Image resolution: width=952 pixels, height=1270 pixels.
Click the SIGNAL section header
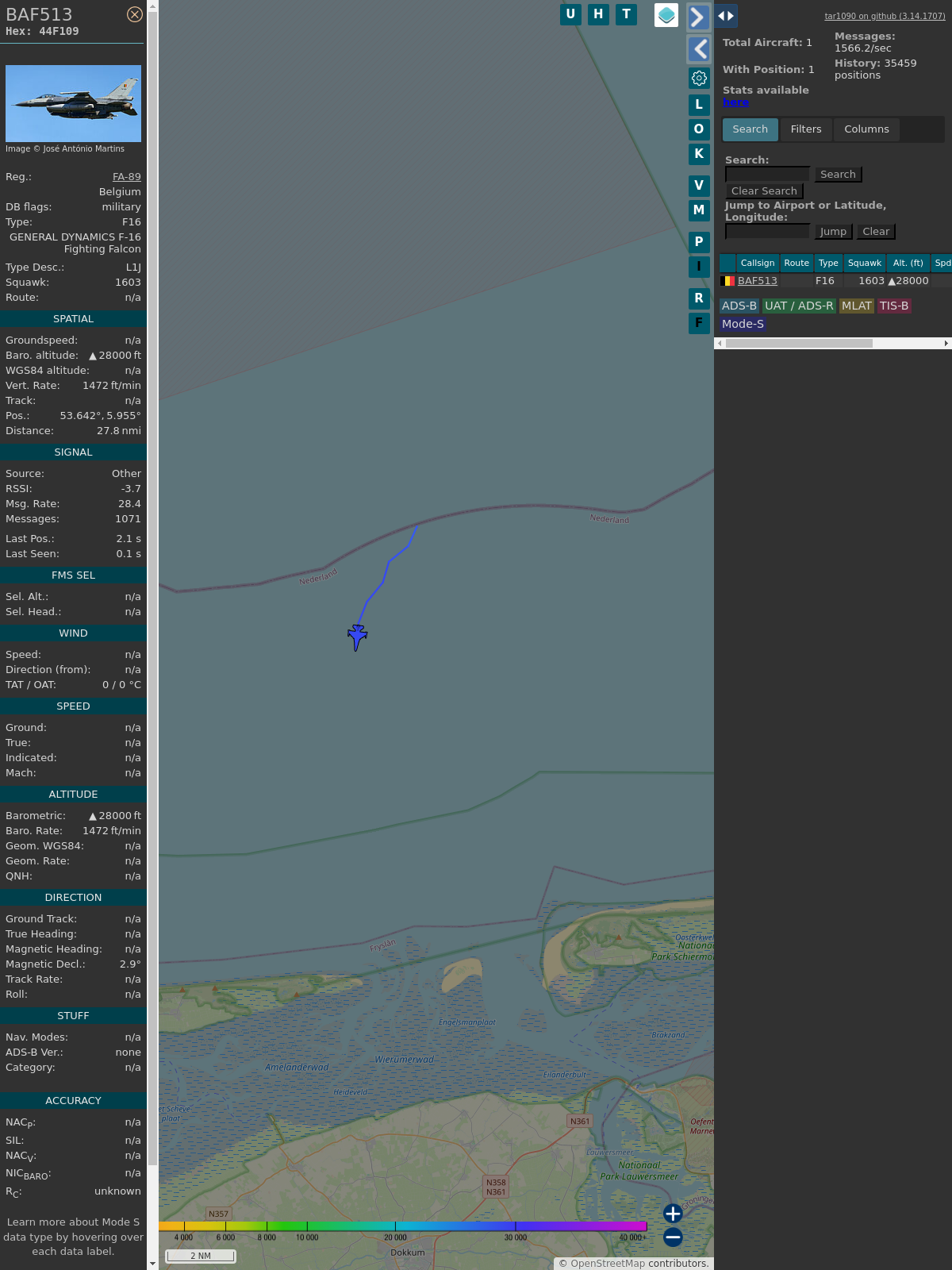(x=73, y=452)
